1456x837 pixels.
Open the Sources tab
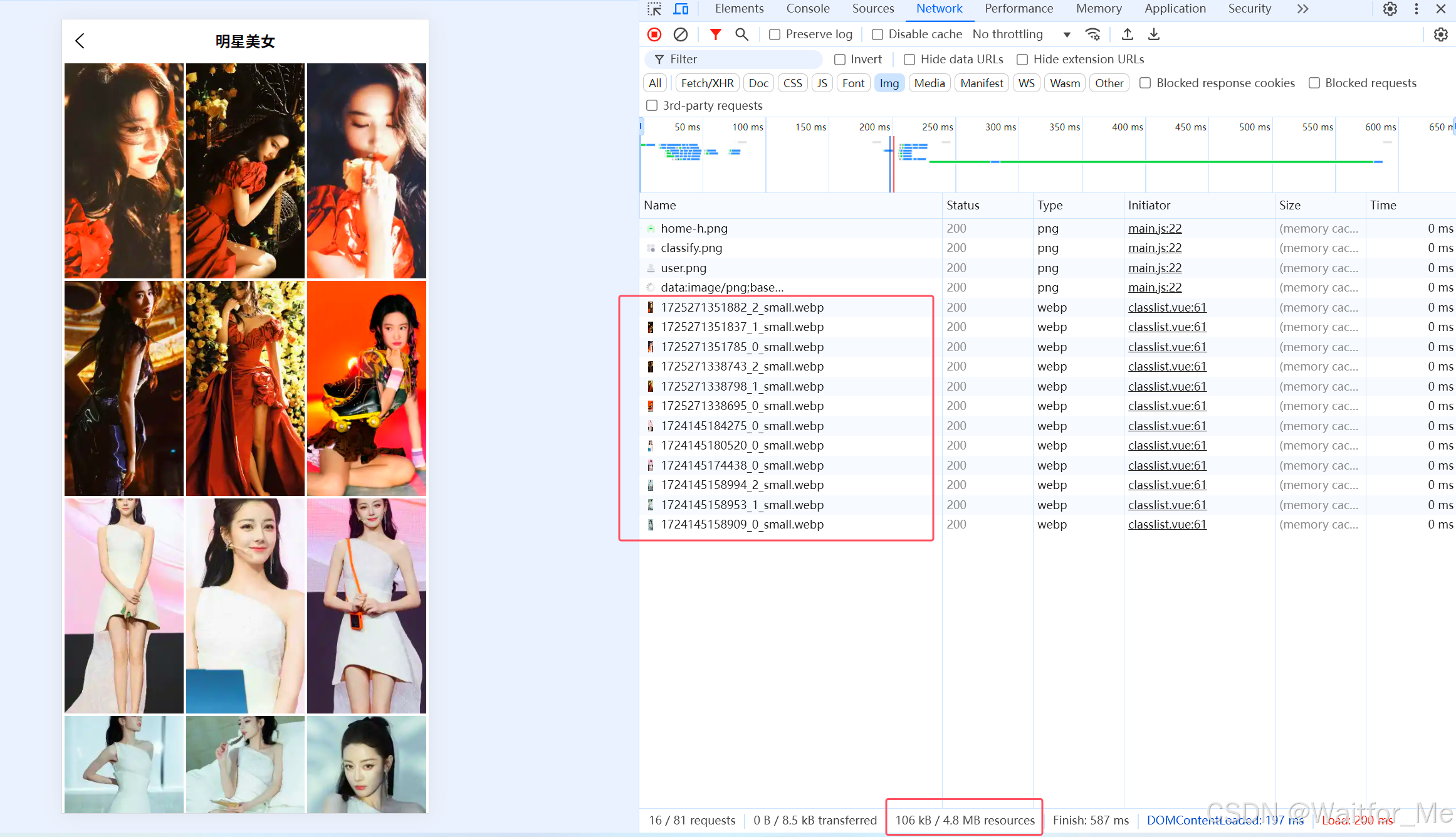pyautogui.click(x=872, y=9)
